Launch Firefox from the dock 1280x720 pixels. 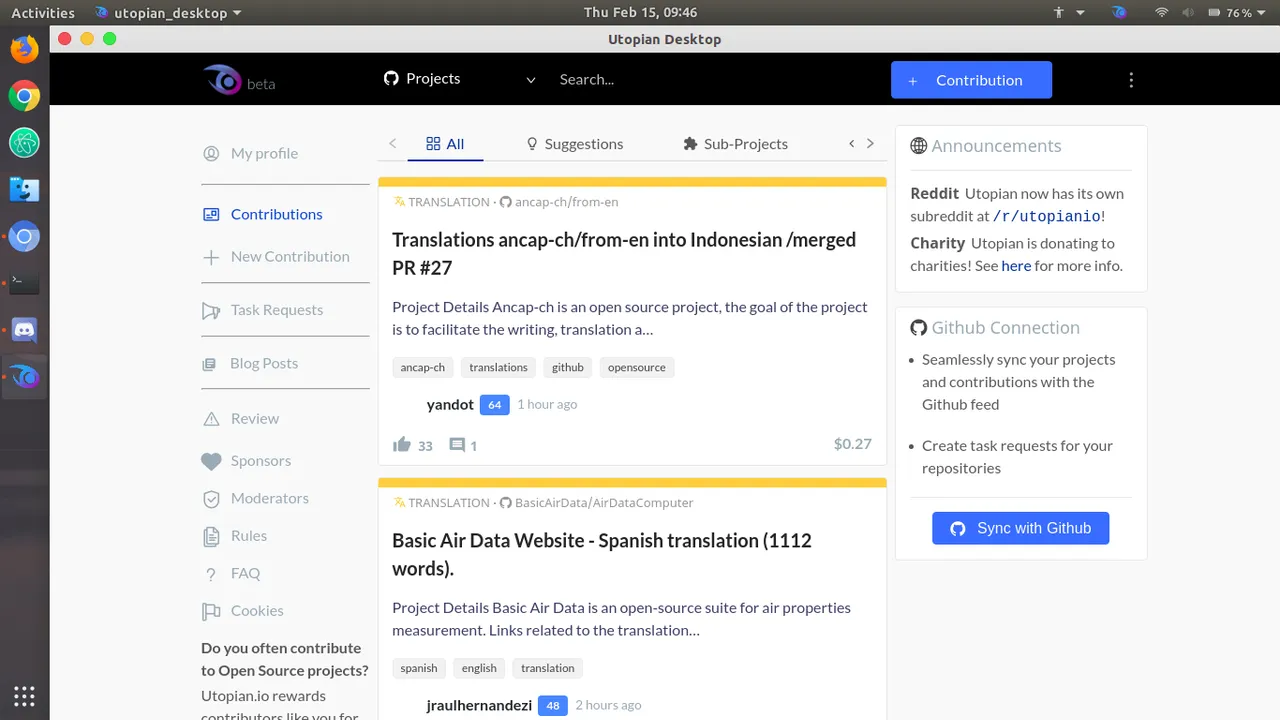coord(24,49)
